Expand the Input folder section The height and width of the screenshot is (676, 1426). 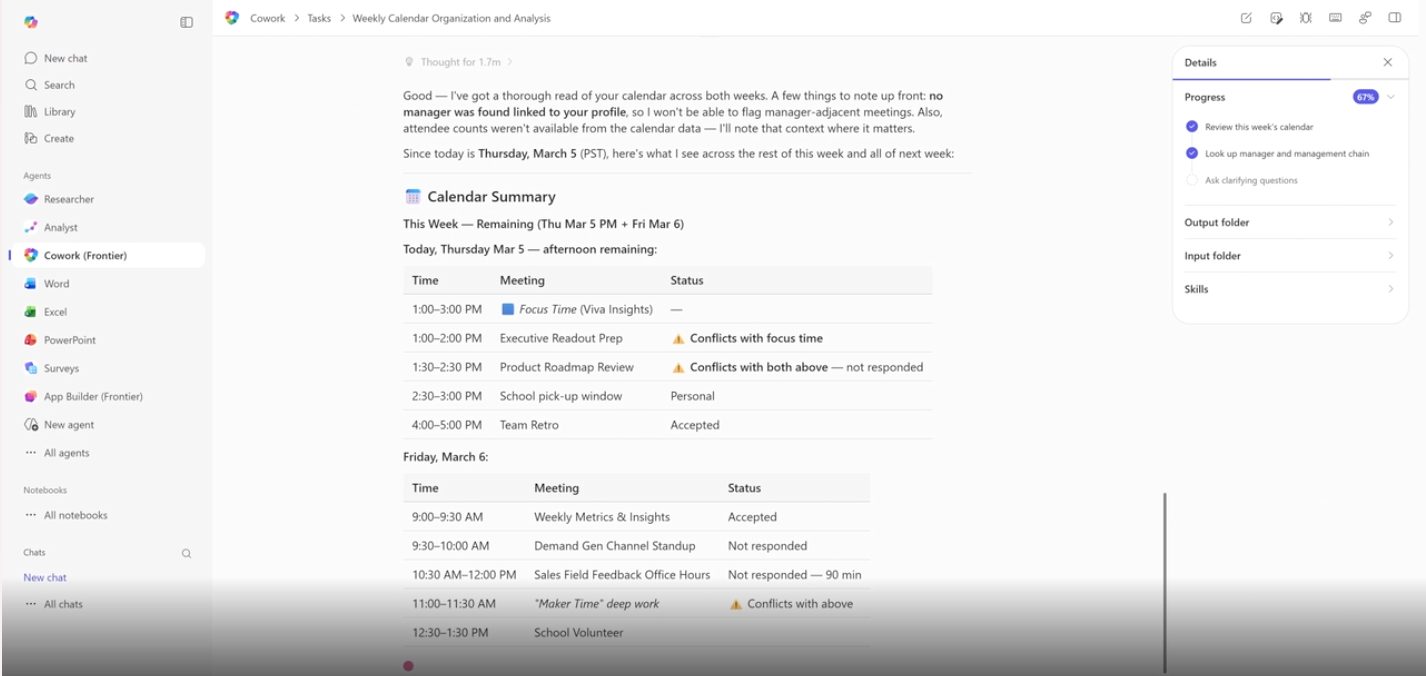(x=1288, y=256)
